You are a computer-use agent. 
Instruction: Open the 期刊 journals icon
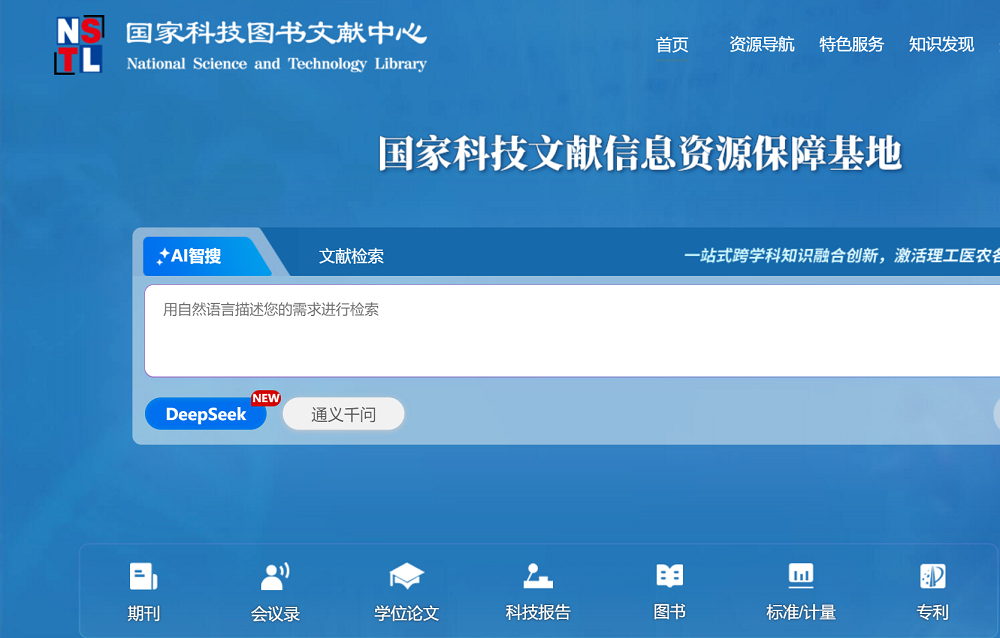(143, 577)
